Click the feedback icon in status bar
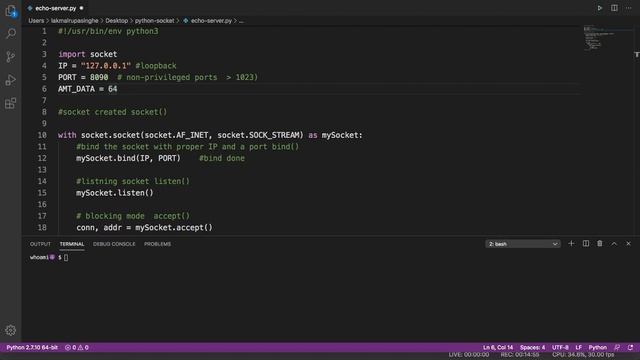 (x=617, y=347)
